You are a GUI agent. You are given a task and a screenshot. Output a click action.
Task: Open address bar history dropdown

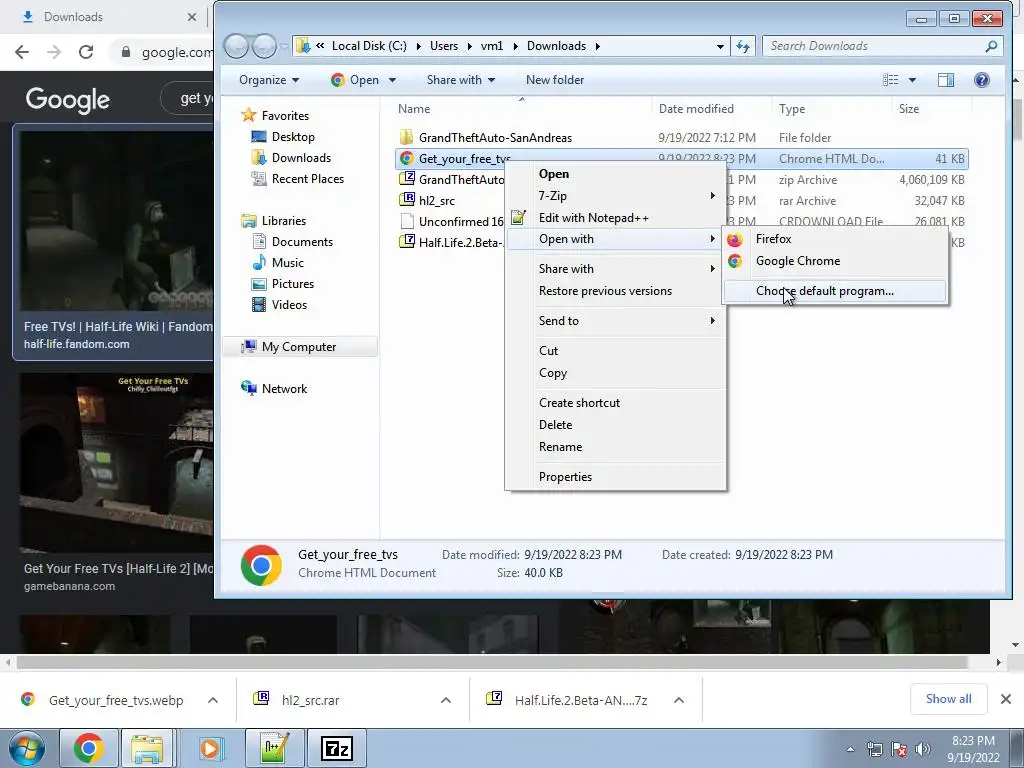tap(720, 46)
